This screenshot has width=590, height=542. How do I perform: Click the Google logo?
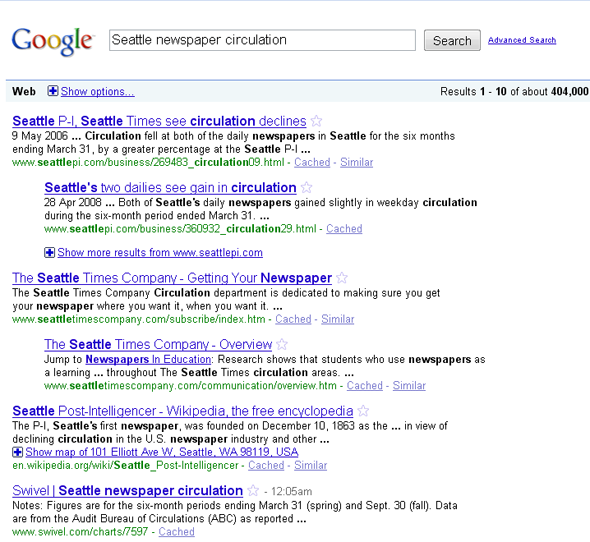pyautogui.click(x=52, y=41)
